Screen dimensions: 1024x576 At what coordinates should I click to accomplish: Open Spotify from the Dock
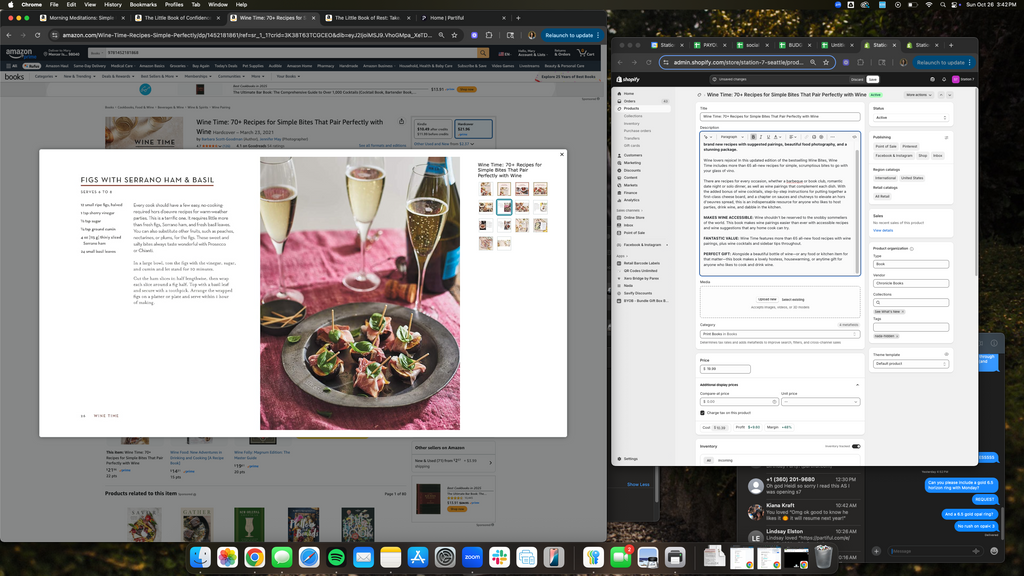(x=336, y=557)
